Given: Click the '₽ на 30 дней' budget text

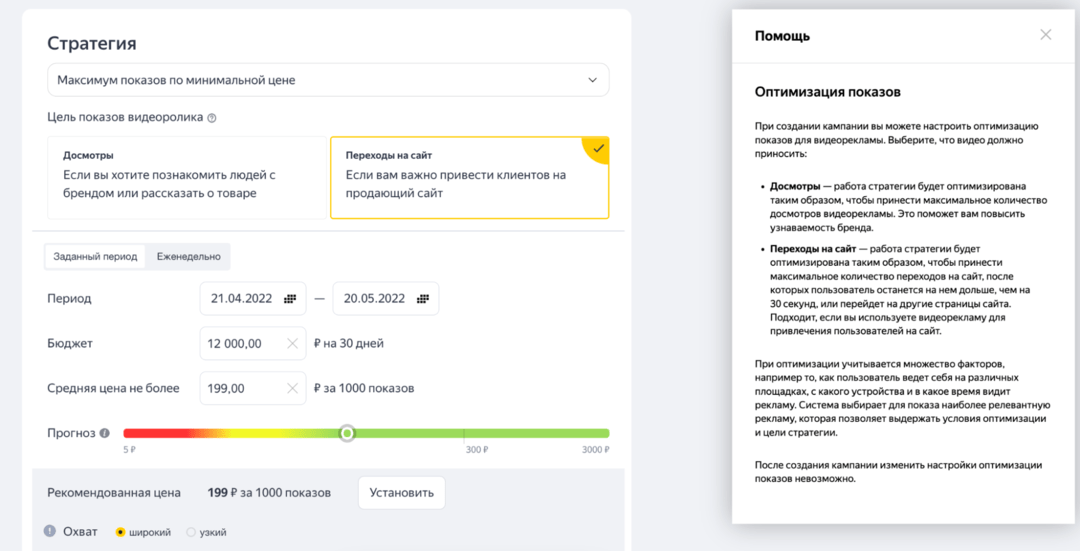Looking at the screenshot, I should coord(349,343).
